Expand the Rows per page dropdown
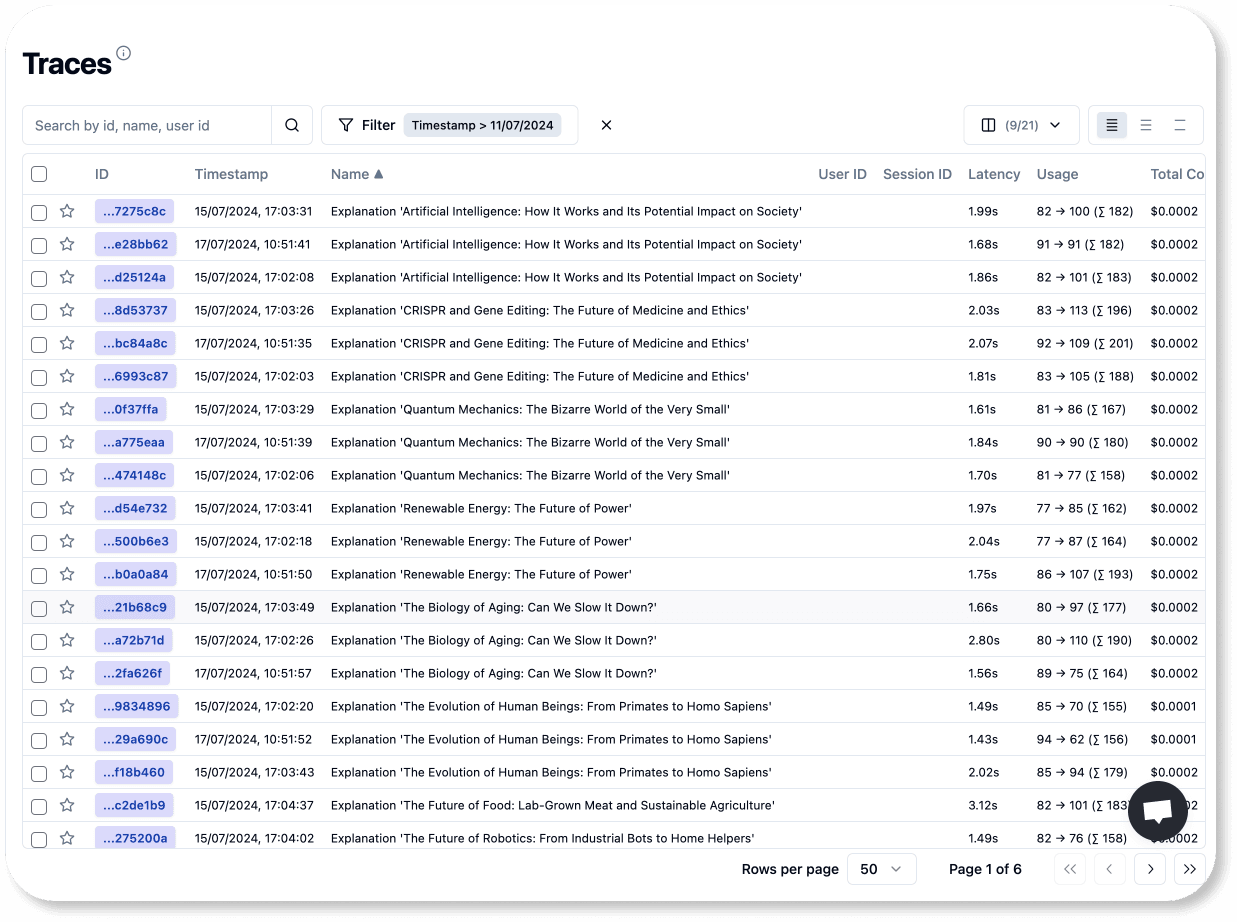The image size is (1237, 922). point(881,869)
